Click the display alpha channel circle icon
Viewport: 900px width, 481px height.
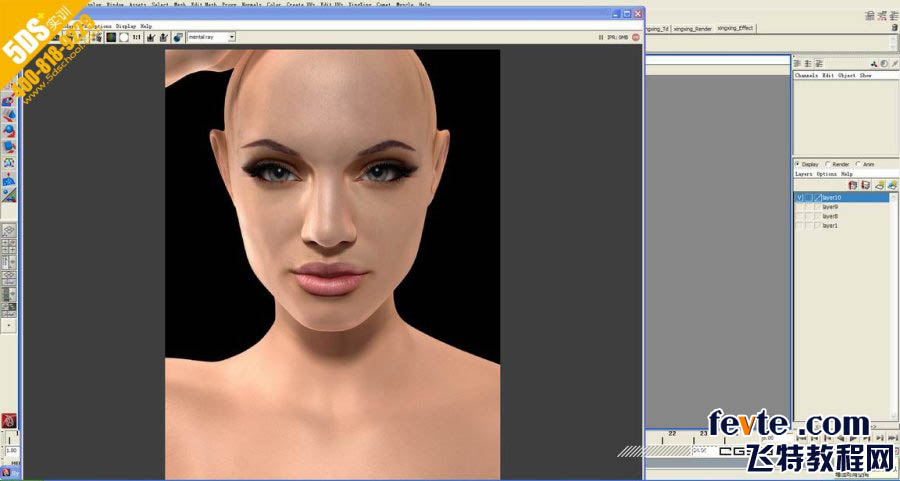click(123, 37)
